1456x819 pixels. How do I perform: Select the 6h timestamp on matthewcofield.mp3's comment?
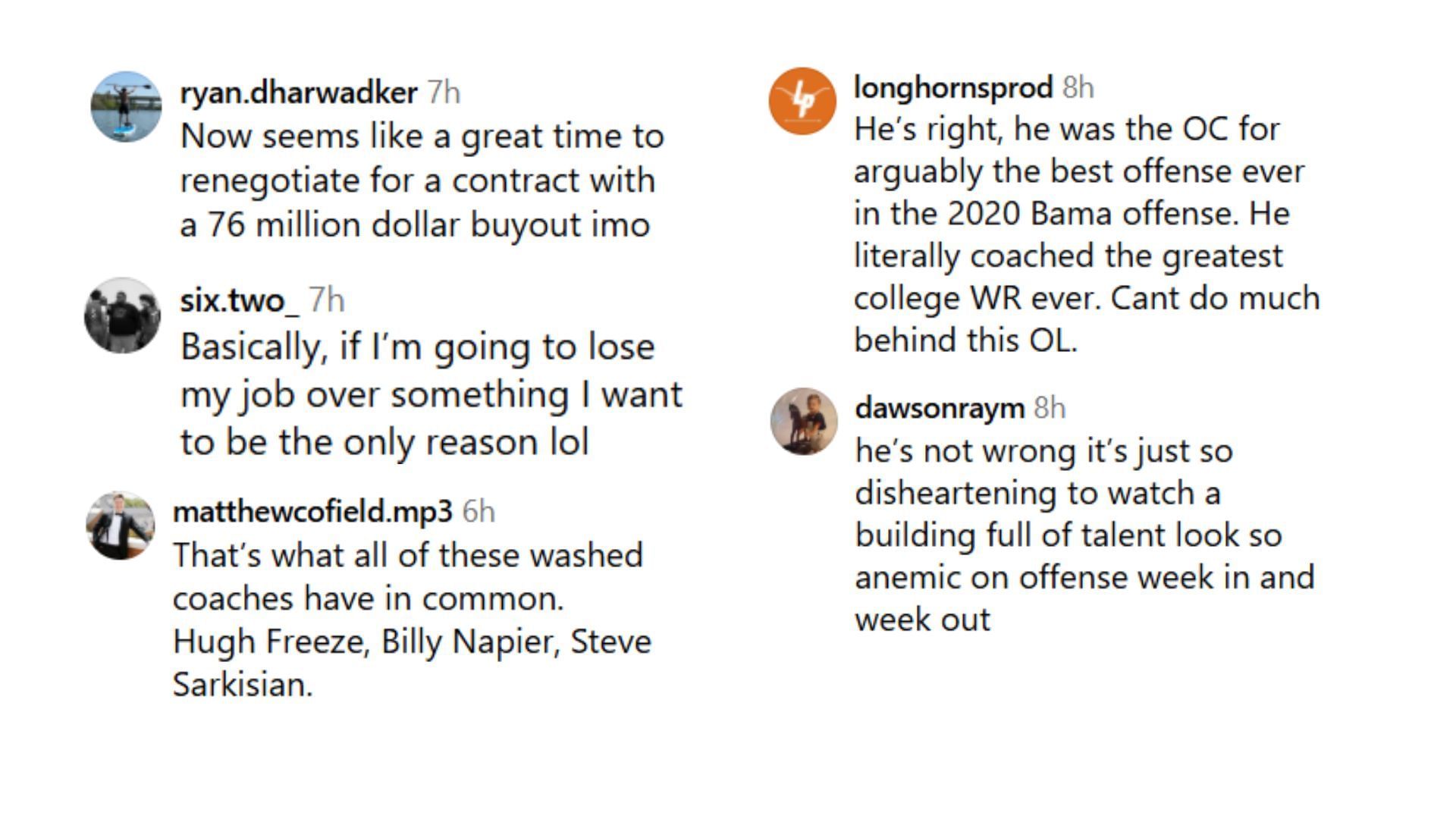point(479,511)
